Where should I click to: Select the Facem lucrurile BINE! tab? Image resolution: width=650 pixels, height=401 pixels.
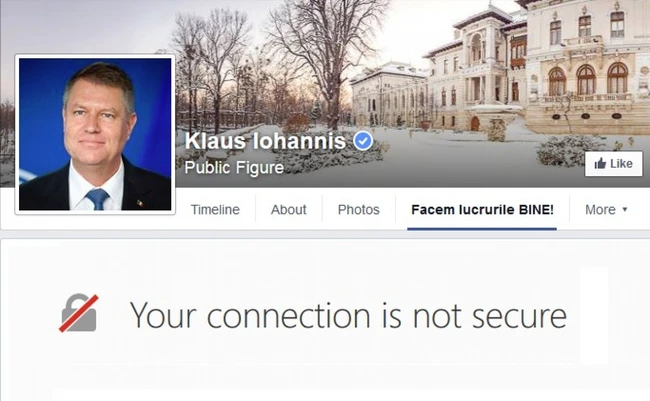coord(482,210)
